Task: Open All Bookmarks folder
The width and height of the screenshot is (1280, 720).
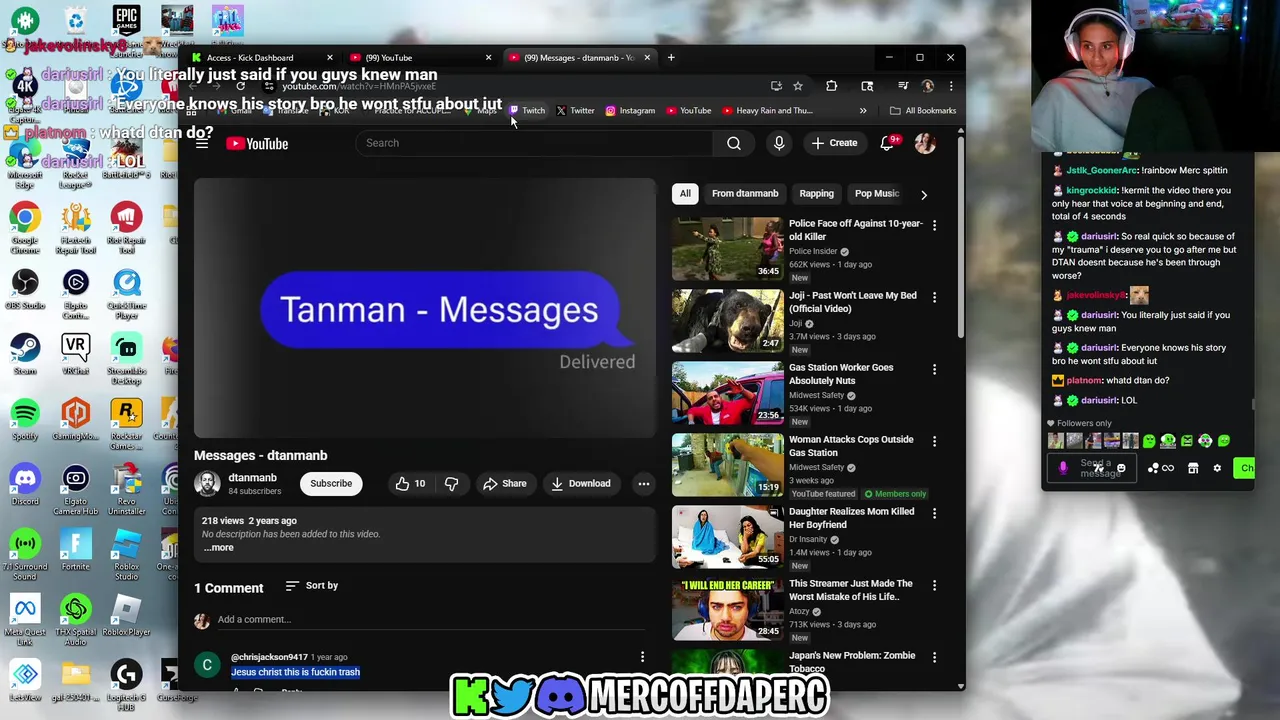Action: pos(923,111)
